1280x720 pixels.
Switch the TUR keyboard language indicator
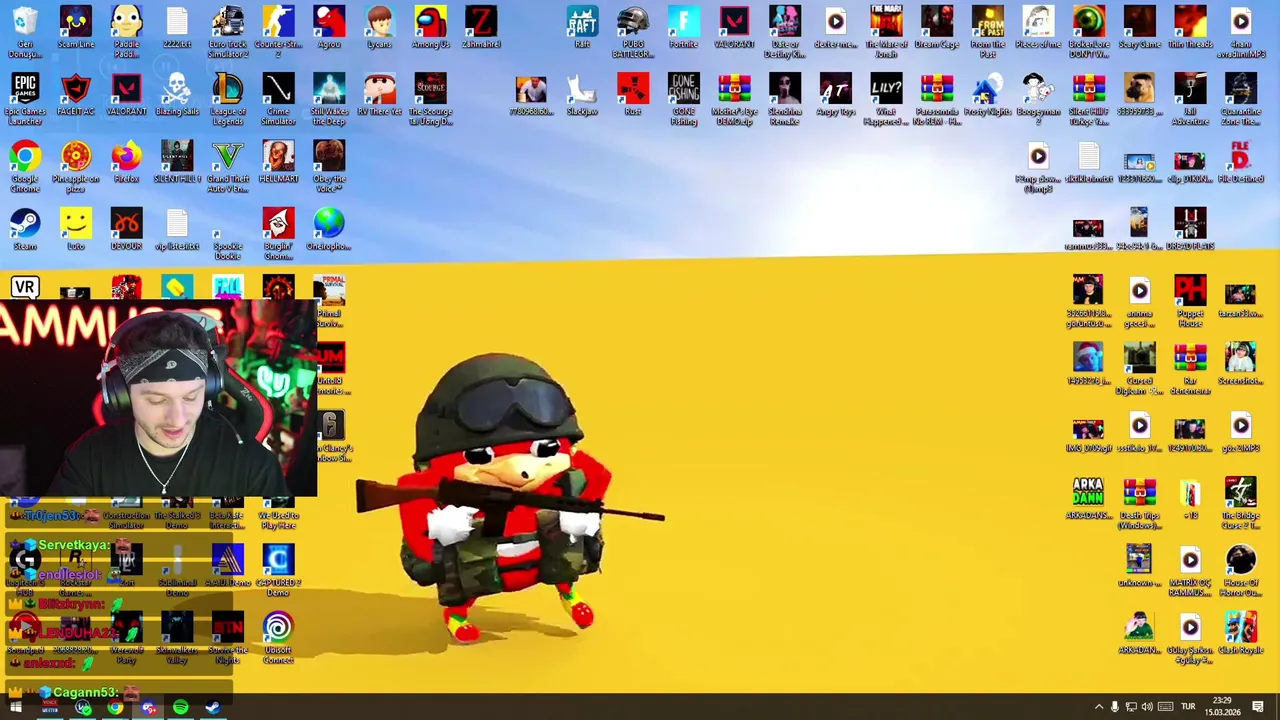1188,707
